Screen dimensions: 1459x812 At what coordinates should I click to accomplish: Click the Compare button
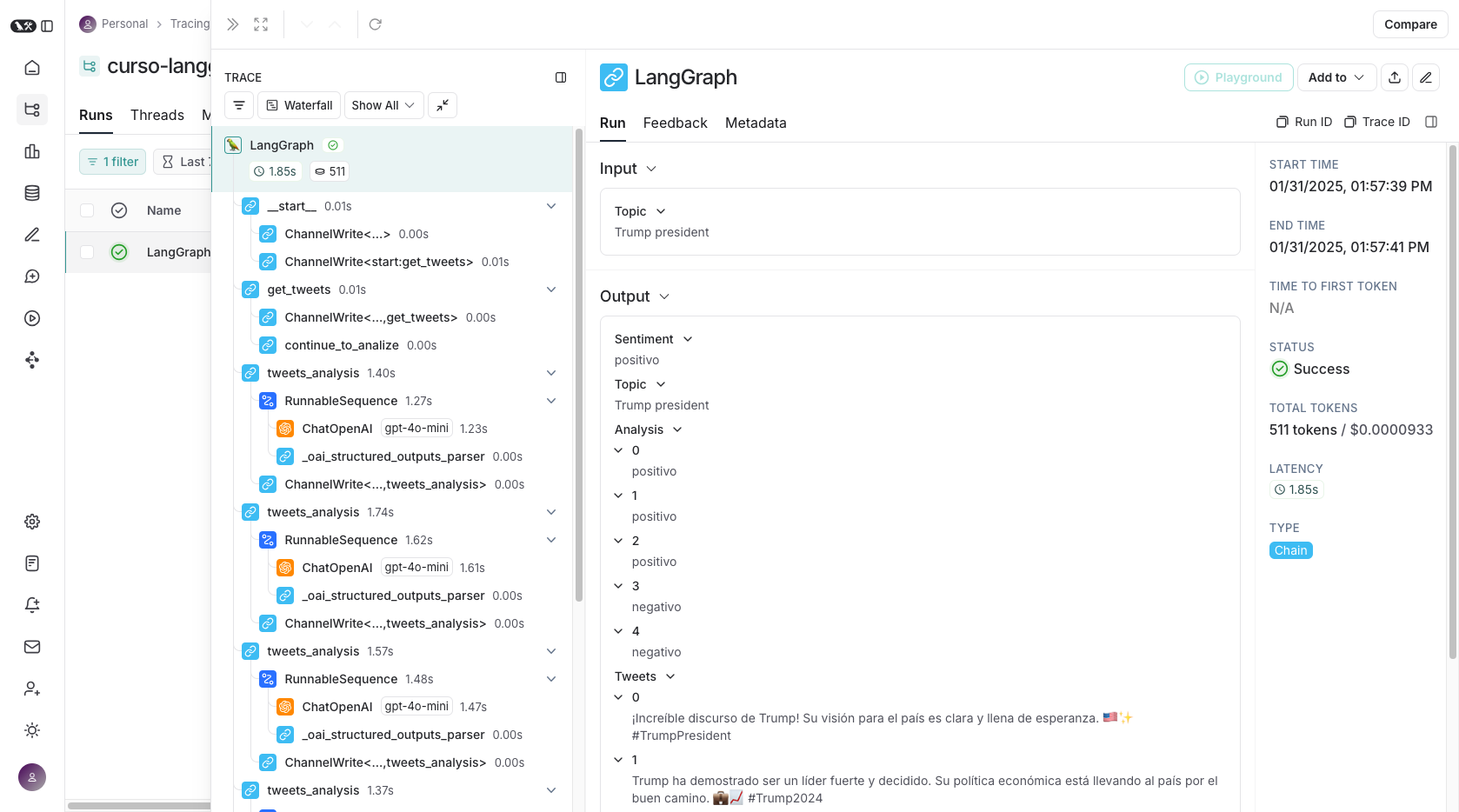point(1410,24)
